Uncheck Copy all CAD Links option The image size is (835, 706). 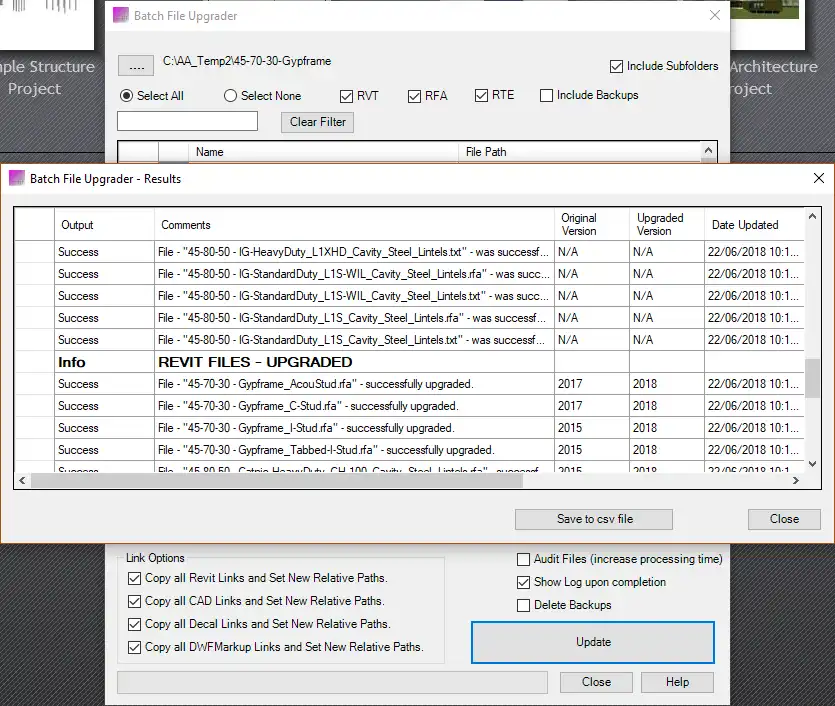(x=134, y=602)
